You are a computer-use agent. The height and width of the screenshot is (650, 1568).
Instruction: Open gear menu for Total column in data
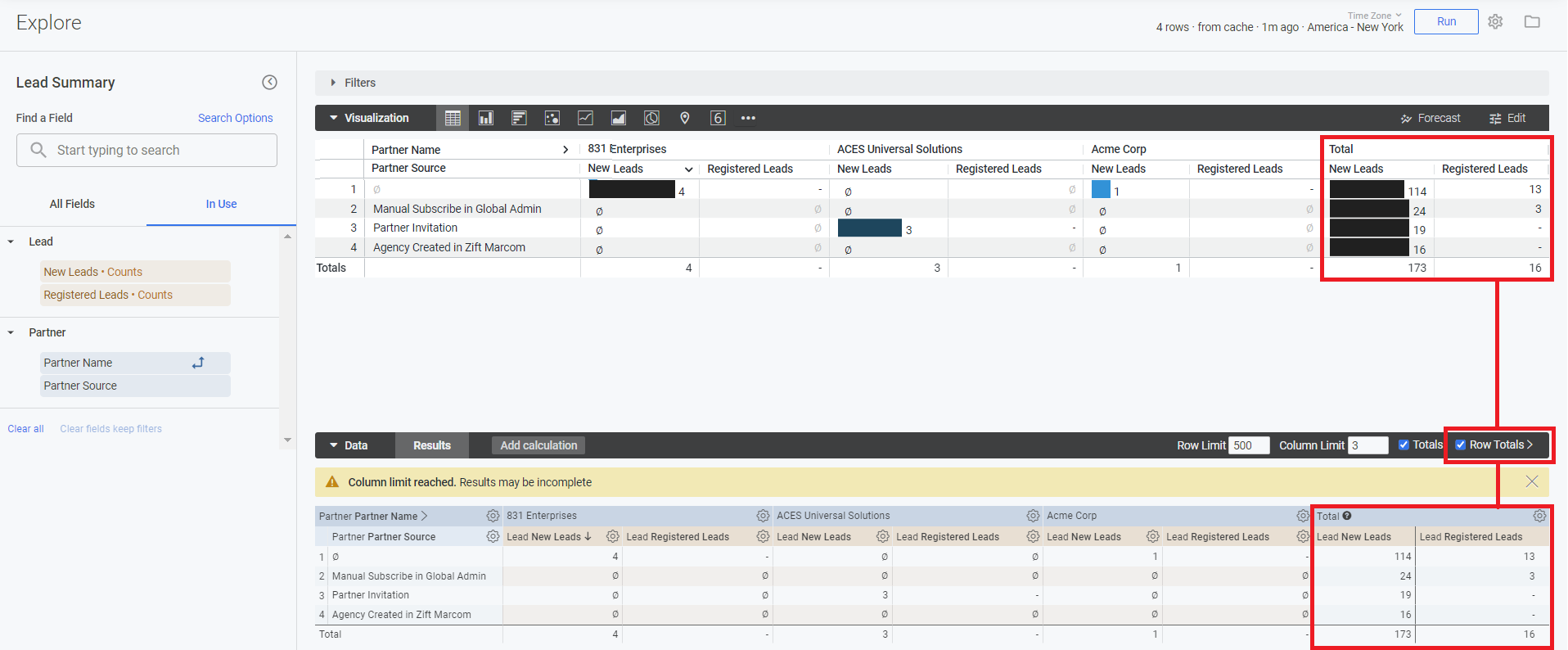pos(1539,516)
